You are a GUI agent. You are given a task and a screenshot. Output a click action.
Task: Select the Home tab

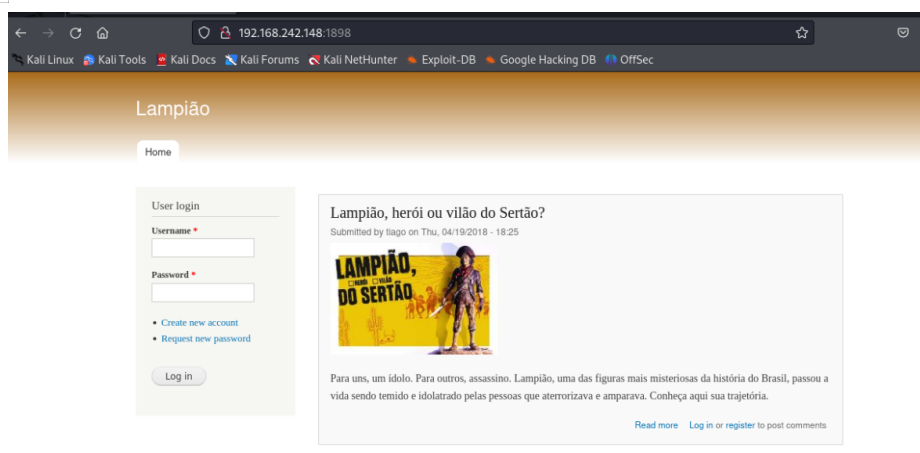(158, 152)
